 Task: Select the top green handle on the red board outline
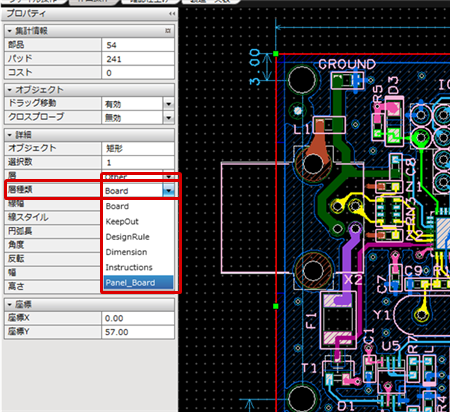(276, 54)
